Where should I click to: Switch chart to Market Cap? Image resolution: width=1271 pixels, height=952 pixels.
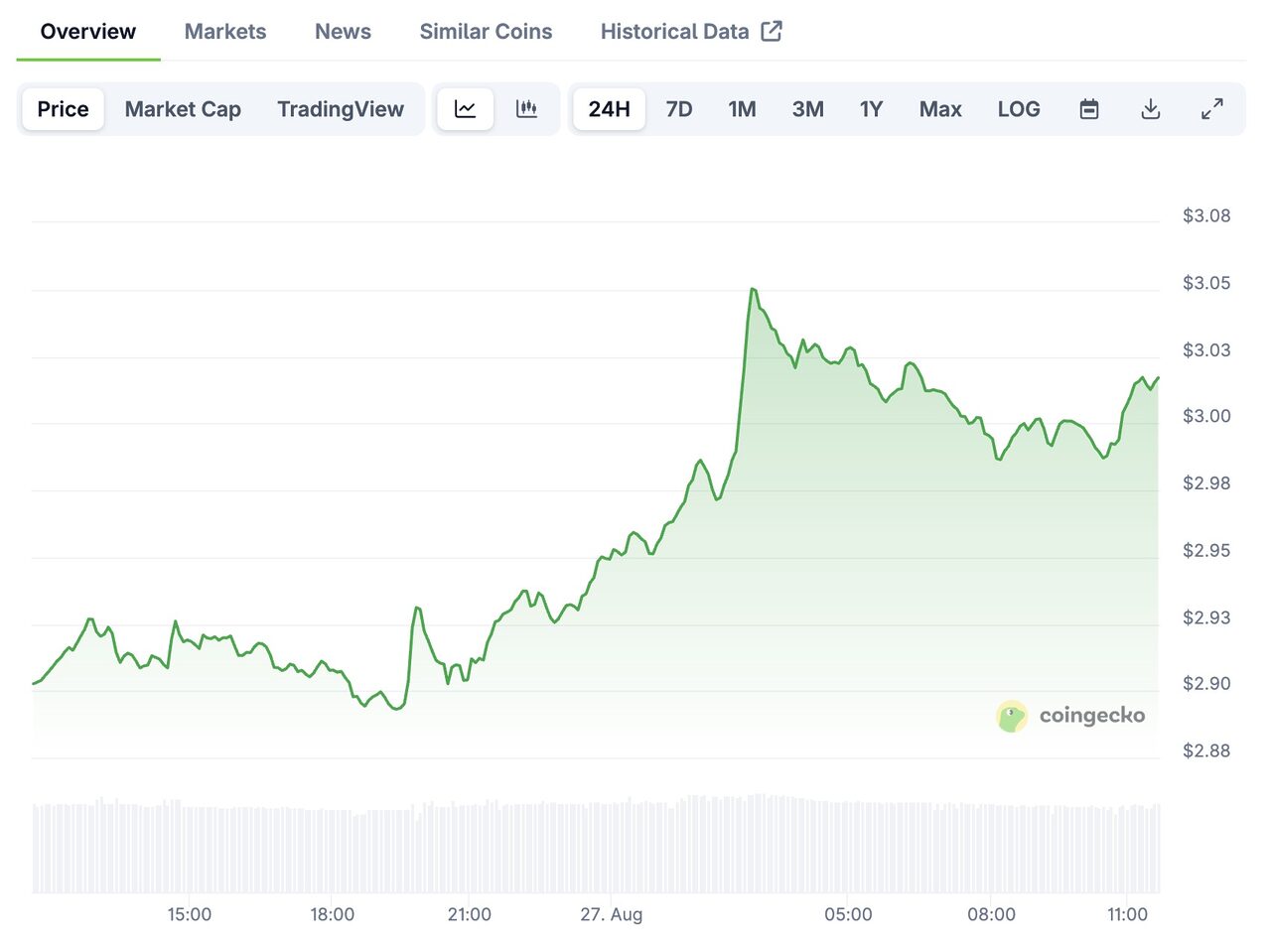point(183,109)
